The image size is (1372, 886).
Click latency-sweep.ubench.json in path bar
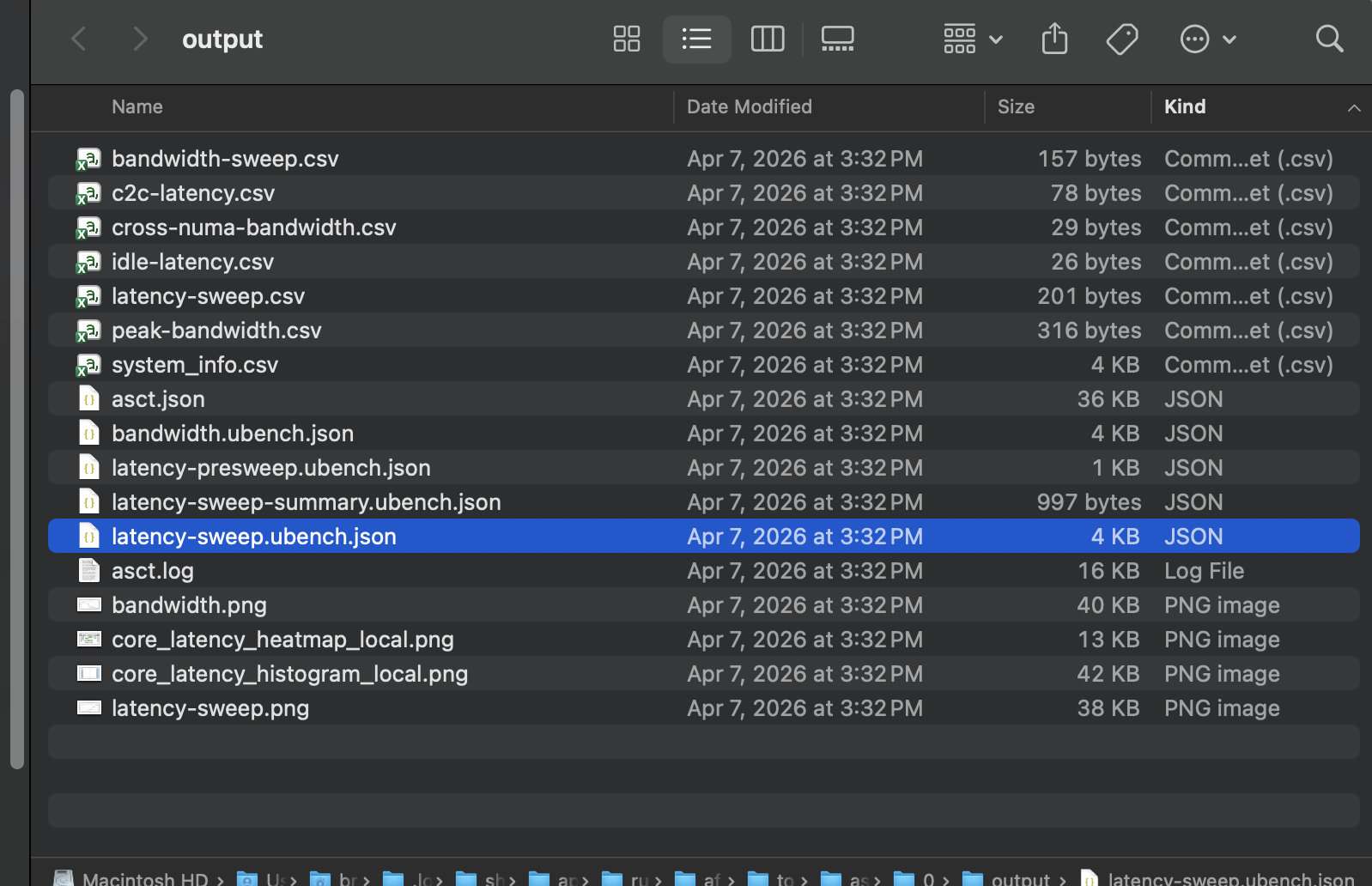(1217, 878)
